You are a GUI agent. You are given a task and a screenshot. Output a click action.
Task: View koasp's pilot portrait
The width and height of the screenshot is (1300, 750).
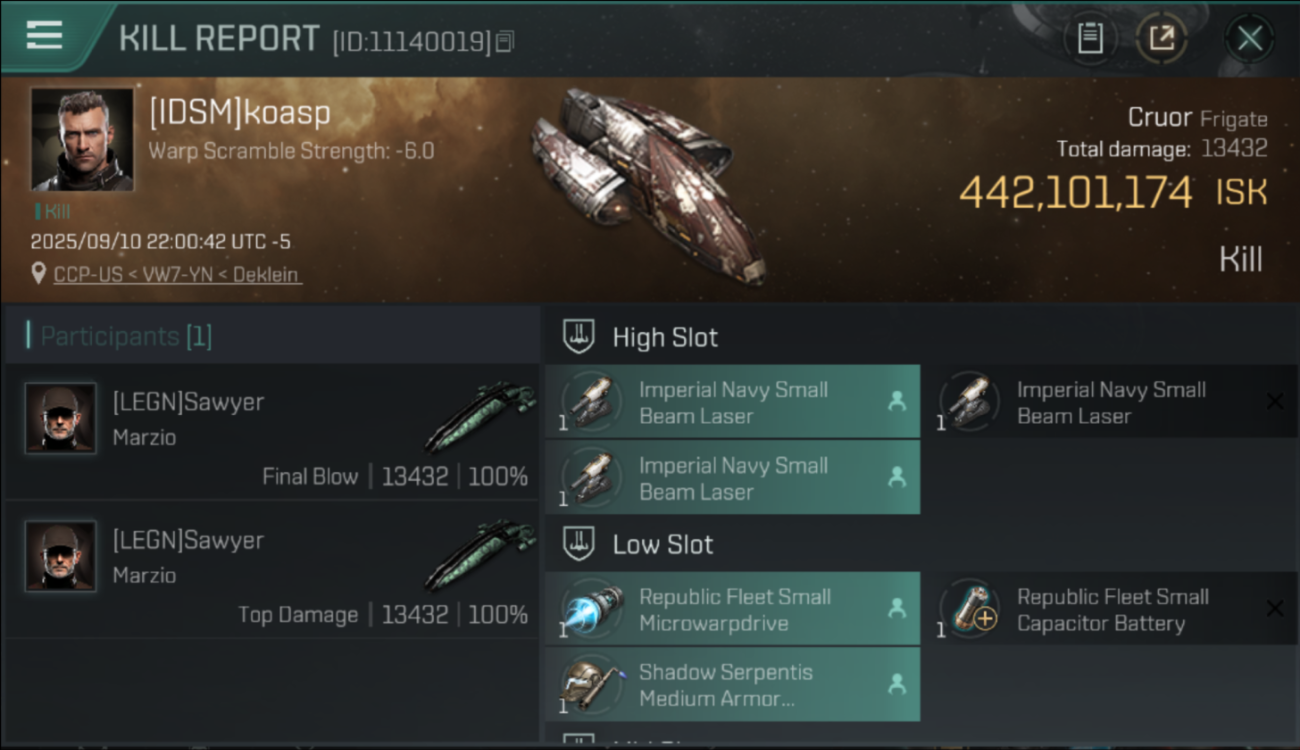click(82, 139)
